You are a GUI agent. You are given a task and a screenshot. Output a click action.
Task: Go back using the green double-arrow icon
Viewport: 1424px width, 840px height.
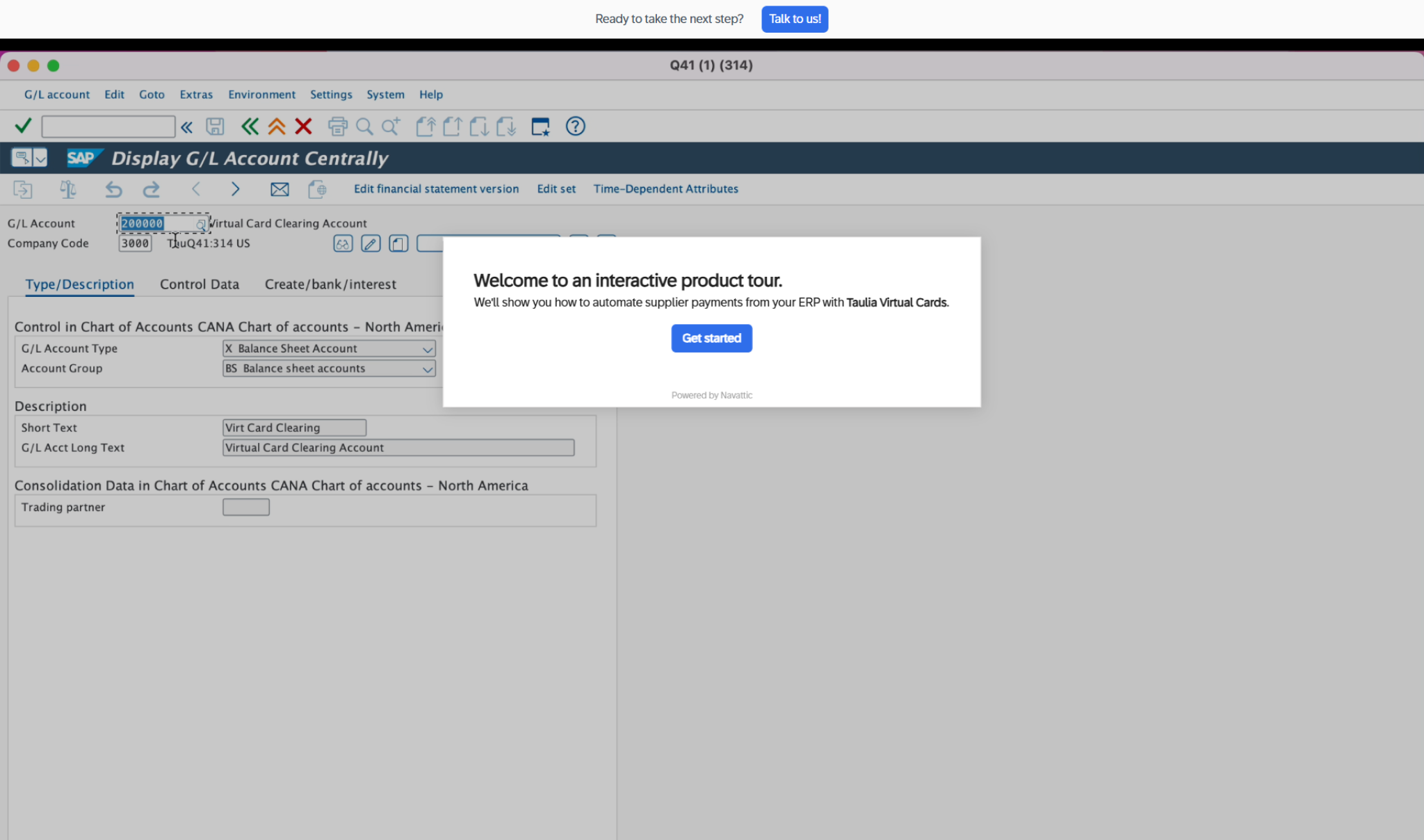[x=250, y=126]
